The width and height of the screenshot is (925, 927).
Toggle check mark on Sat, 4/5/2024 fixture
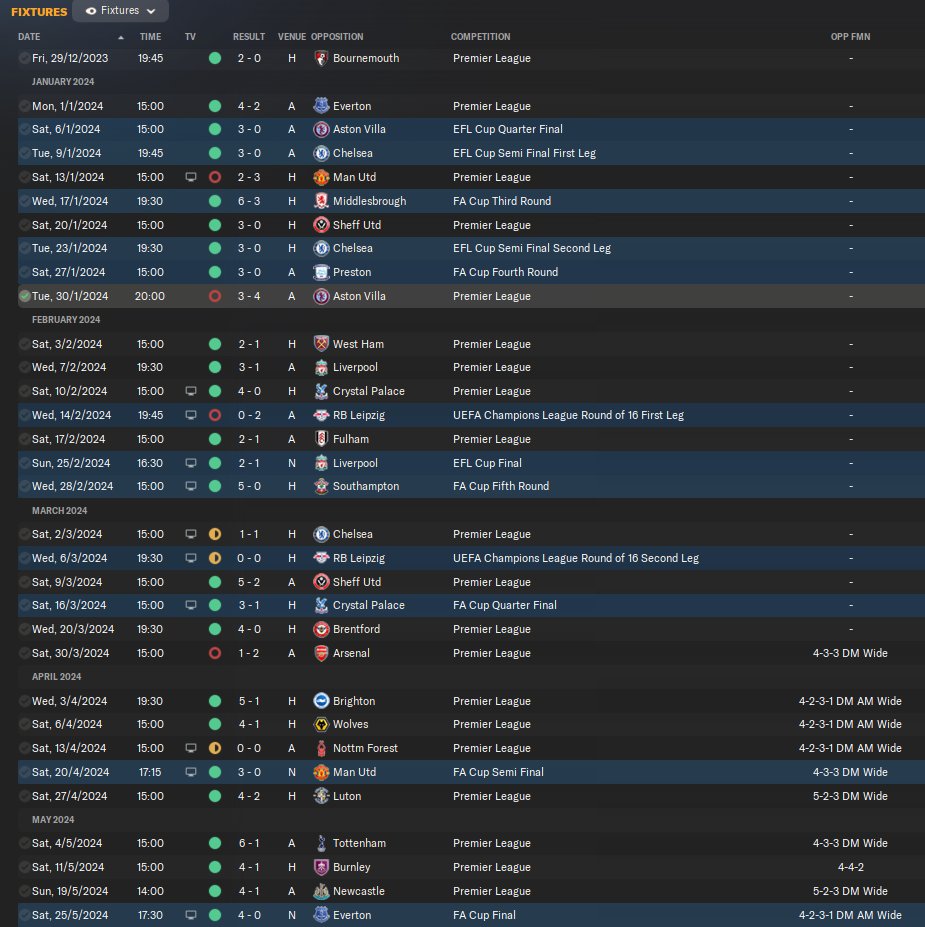pyautogui.click(x=24, y=844)
